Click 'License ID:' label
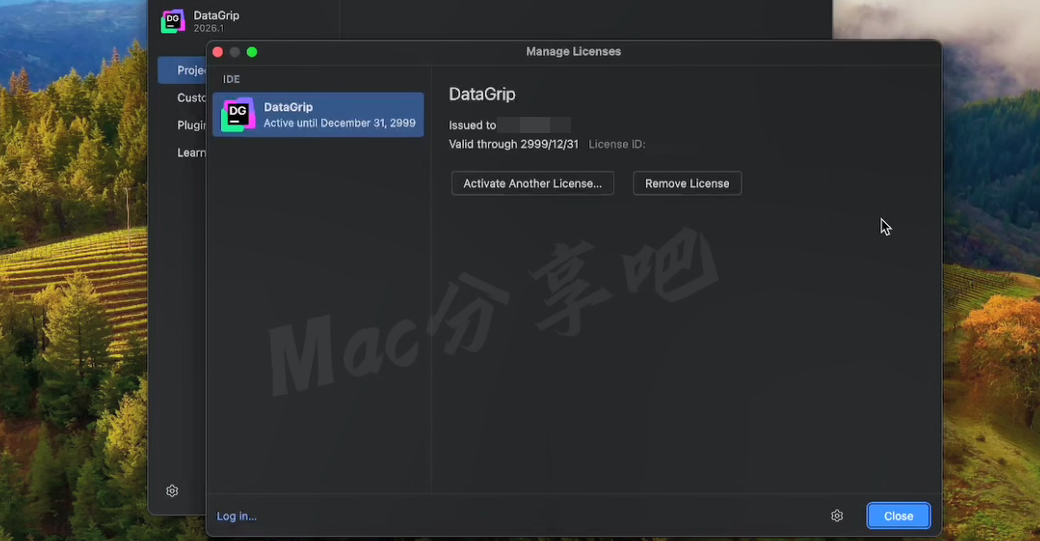This screenshot has height=541, width=1040. [617, 144]
